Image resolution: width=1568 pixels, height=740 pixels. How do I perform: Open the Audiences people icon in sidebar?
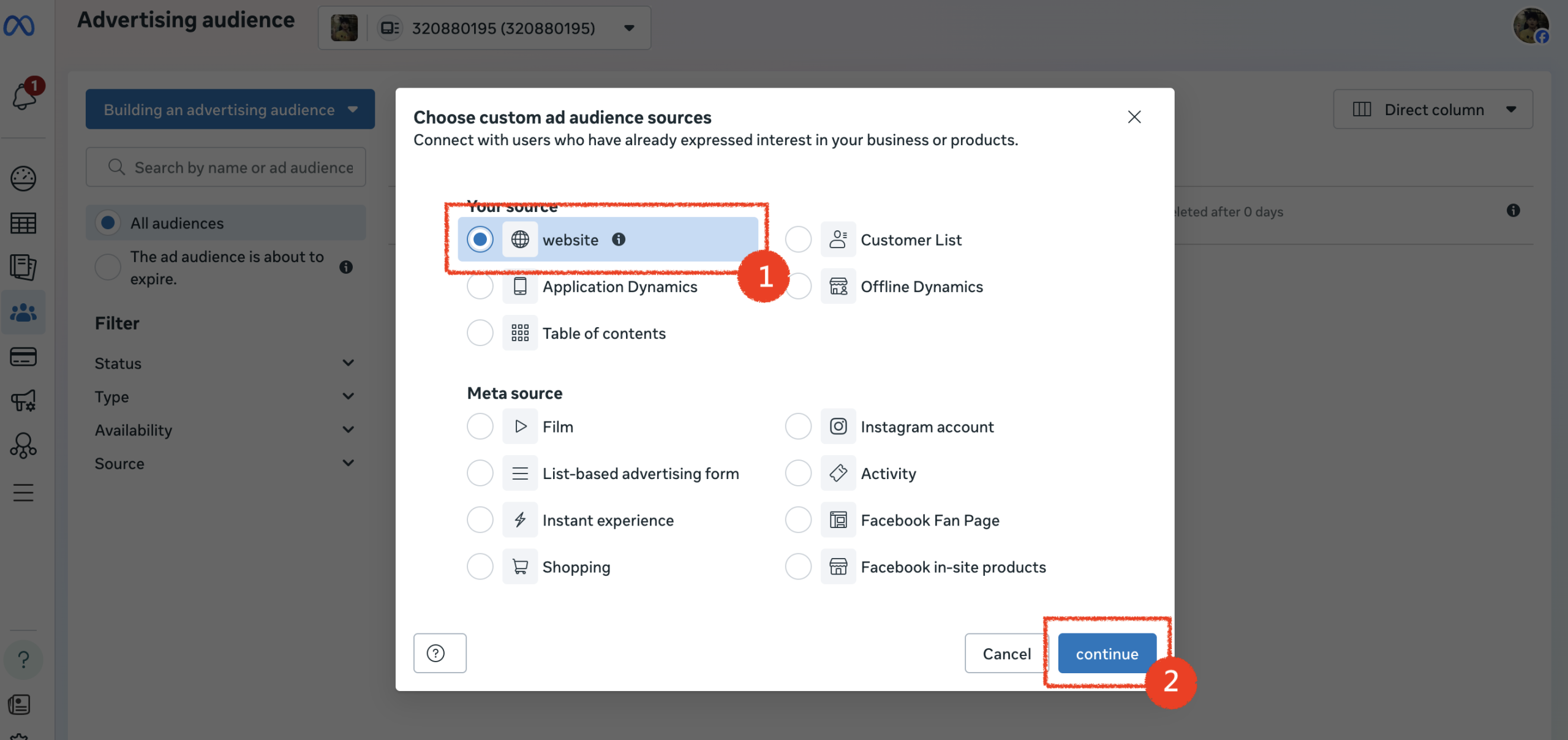[x=23, y=312]
